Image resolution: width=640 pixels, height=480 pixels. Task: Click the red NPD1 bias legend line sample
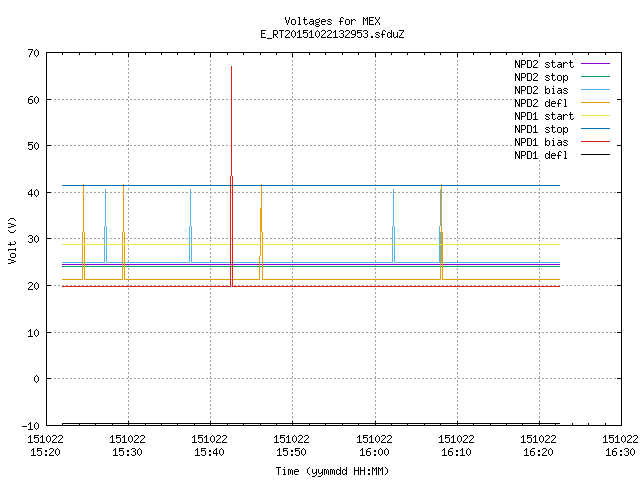(x=595, y=142)
